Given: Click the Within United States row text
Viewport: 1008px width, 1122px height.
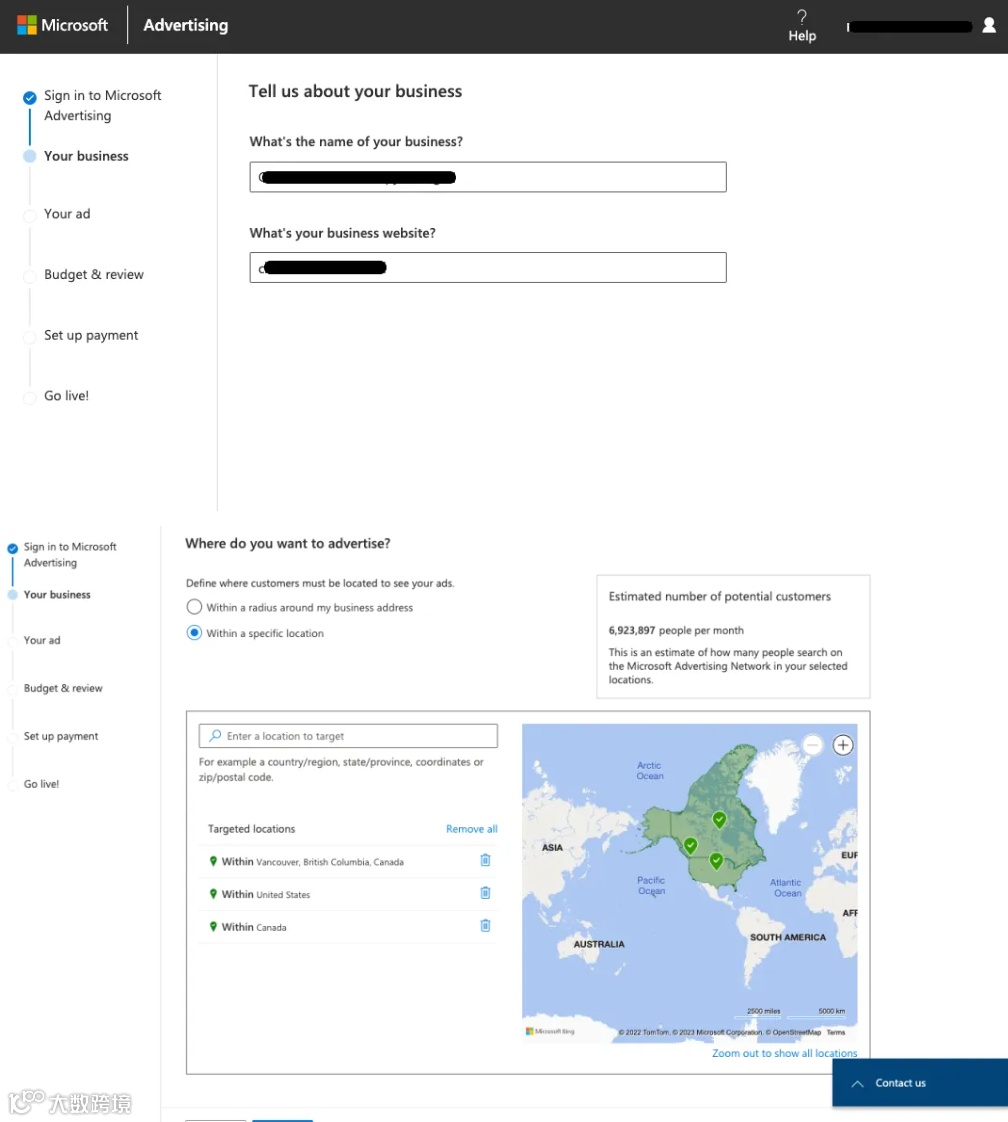Looking at the screenshot, I should point(265,894).
